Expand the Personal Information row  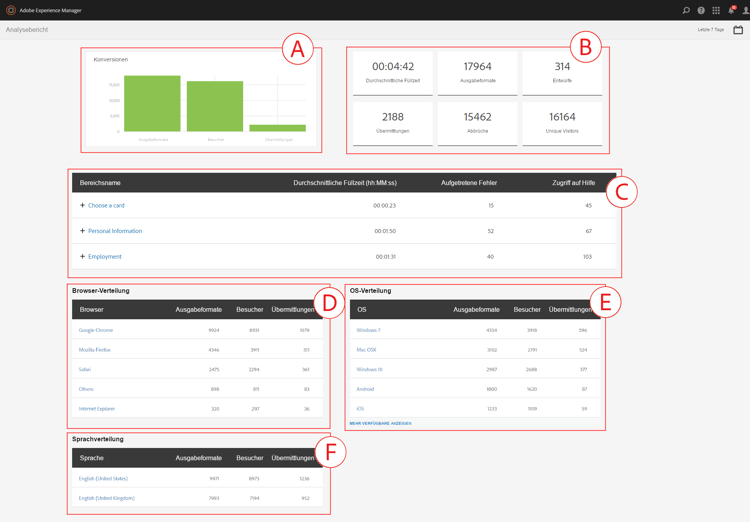coord(82,231)
